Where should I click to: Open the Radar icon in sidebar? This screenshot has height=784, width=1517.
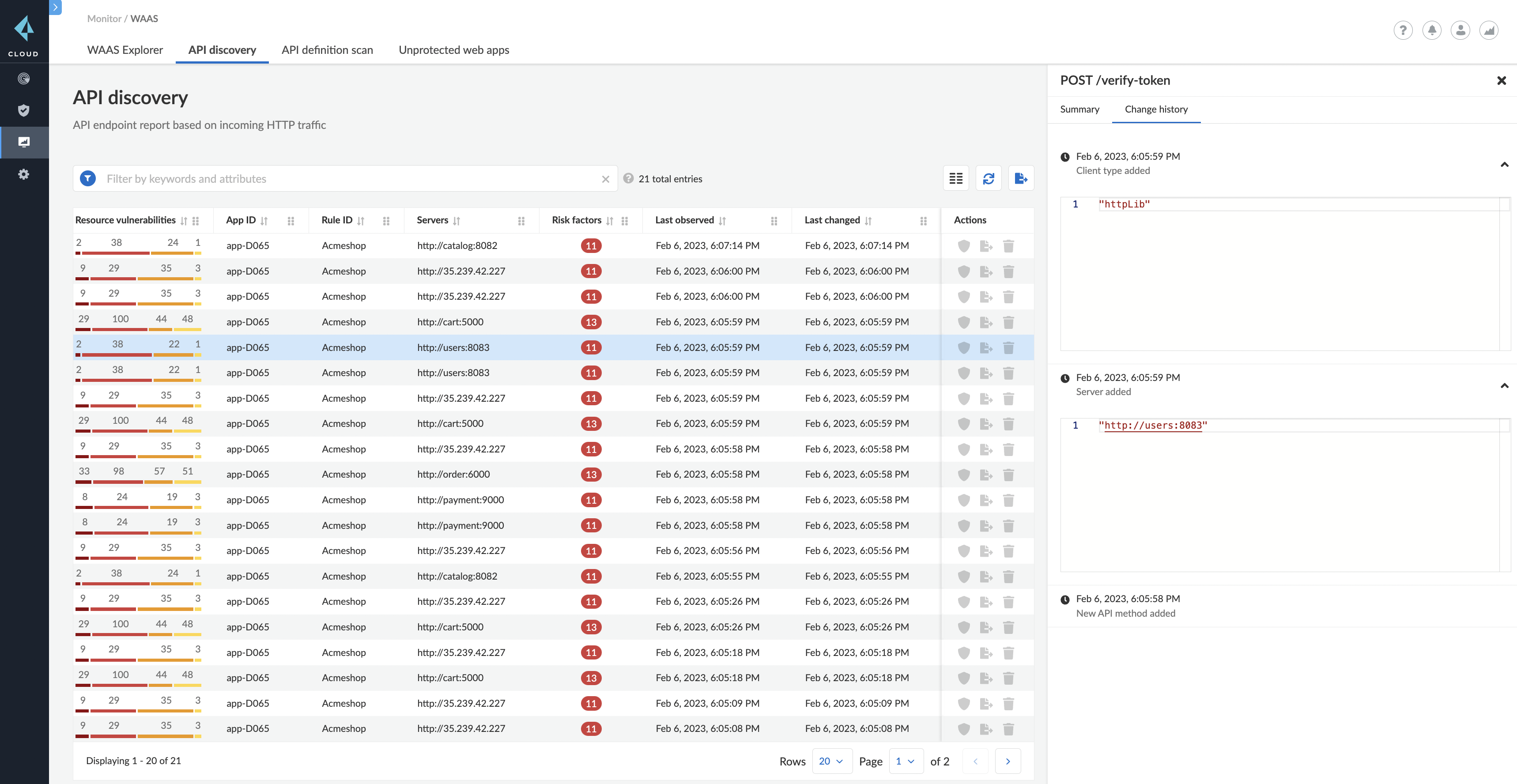pos(23,78)
